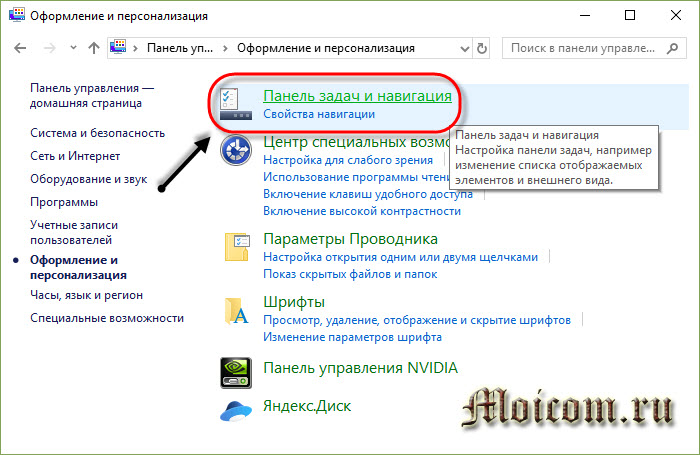
Task: Click the control panel search field
Action: 590,48
